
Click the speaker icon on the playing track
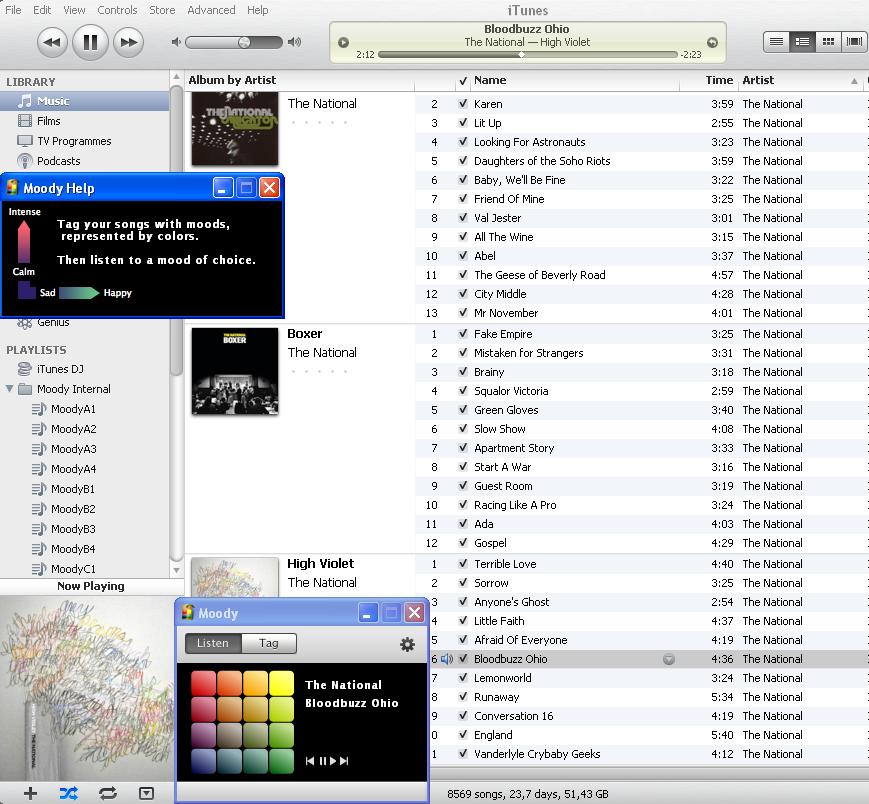coord(447,659)
